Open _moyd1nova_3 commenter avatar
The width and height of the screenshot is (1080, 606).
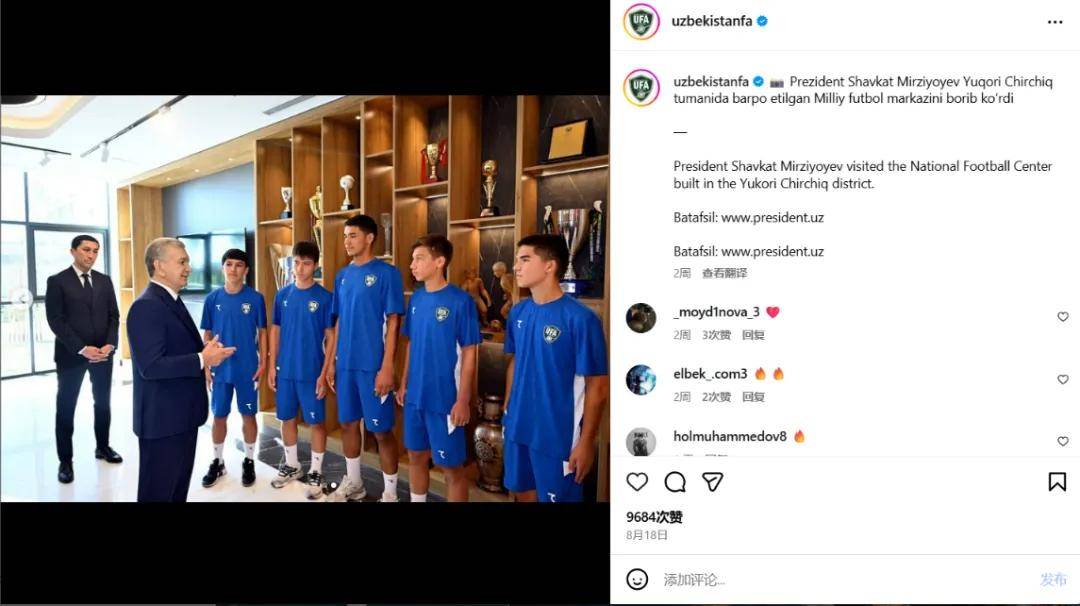[641, 318]
